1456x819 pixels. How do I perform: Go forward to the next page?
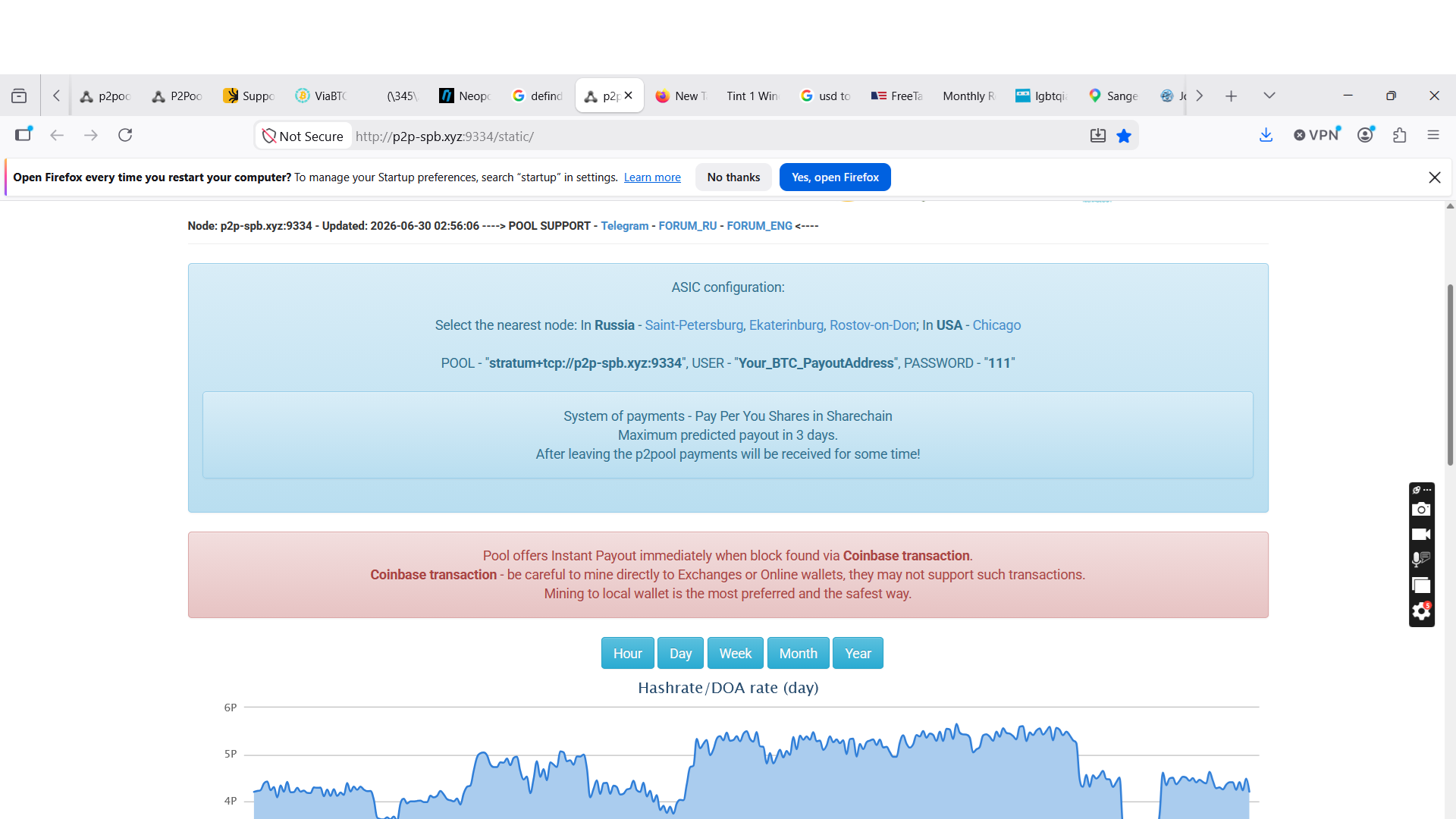coord(91,135)
